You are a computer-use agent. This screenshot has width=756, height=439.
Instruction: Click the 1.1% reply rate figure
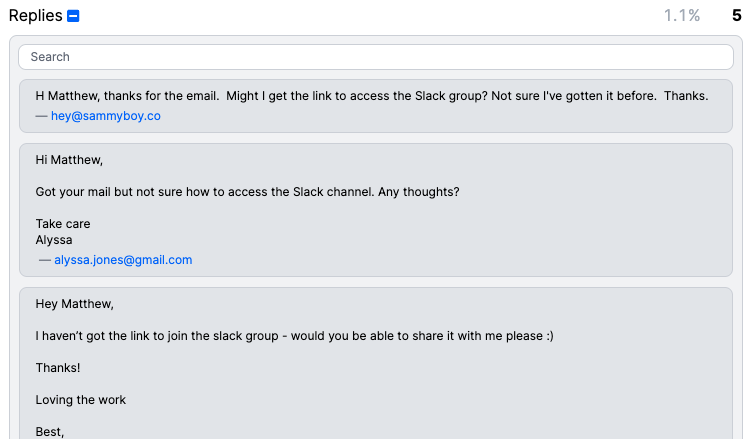[x=682, y=15]
